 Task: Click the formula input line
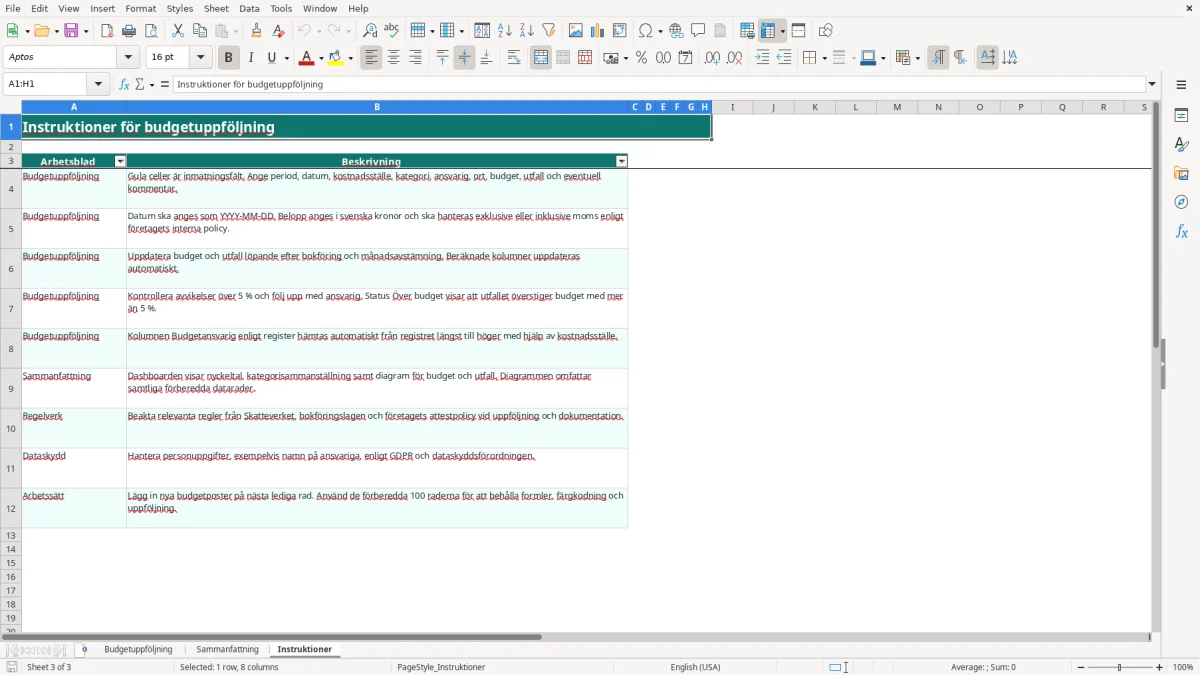click(x=659, y=85)
